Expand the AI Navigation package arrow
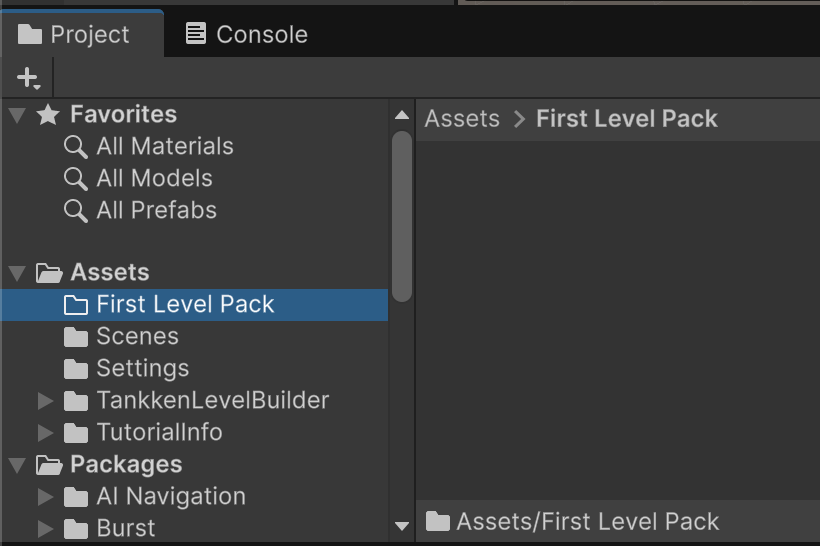This screenshot has height=546, width=820. coord(45,496)
